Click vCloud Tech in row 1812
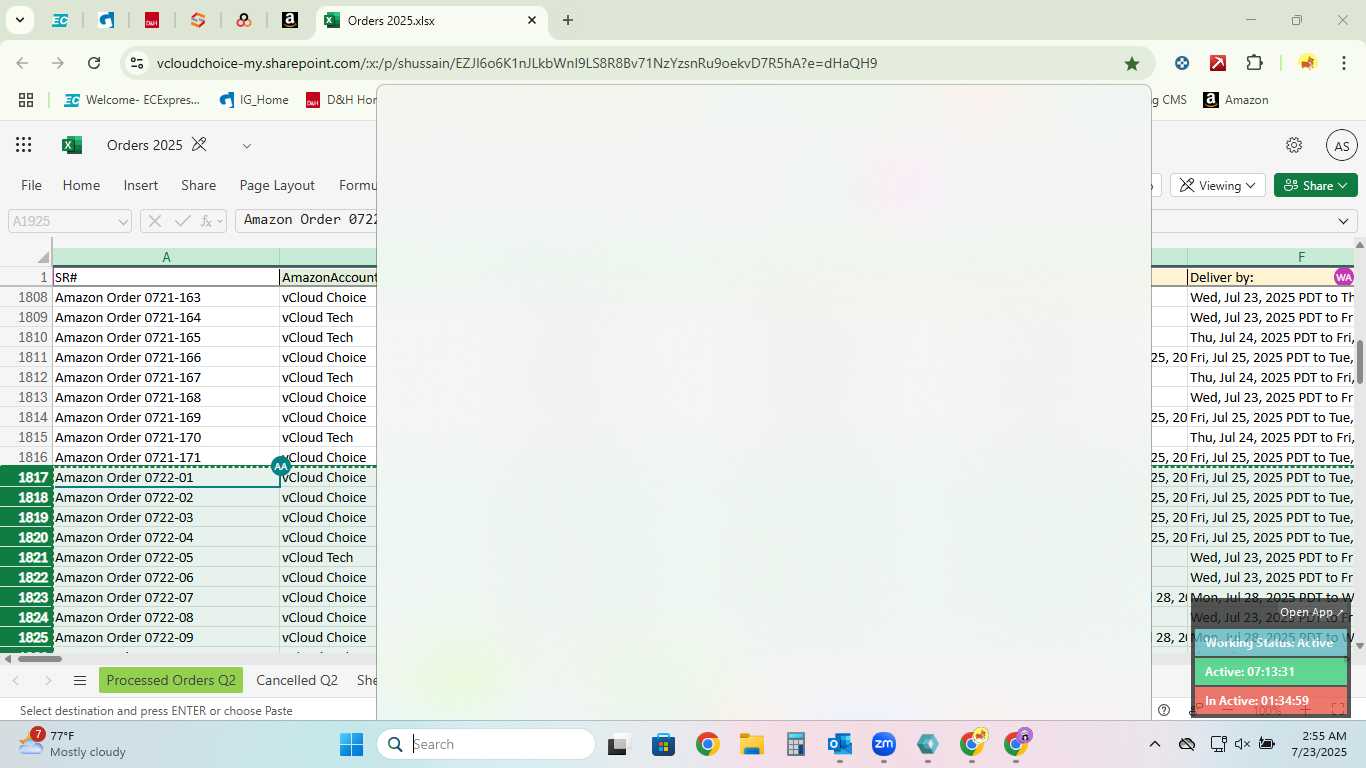 coord(327,377)
